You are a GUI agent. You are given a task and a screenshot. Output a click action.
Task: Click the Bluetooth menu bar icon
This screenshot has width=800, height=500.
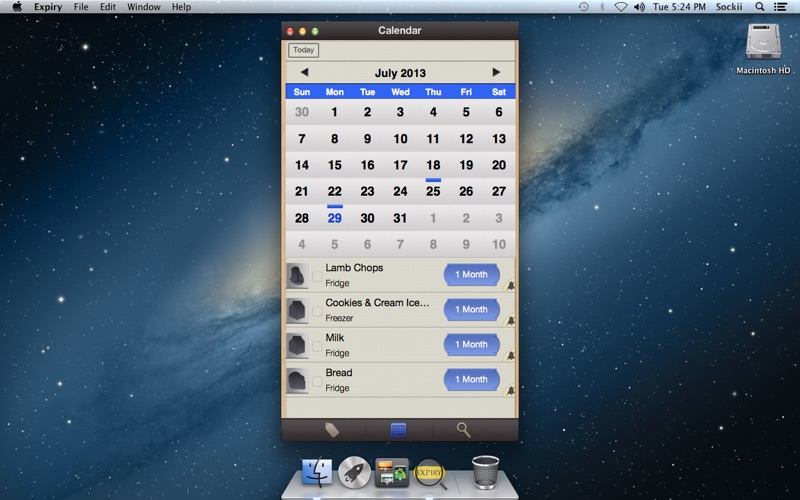602,7
